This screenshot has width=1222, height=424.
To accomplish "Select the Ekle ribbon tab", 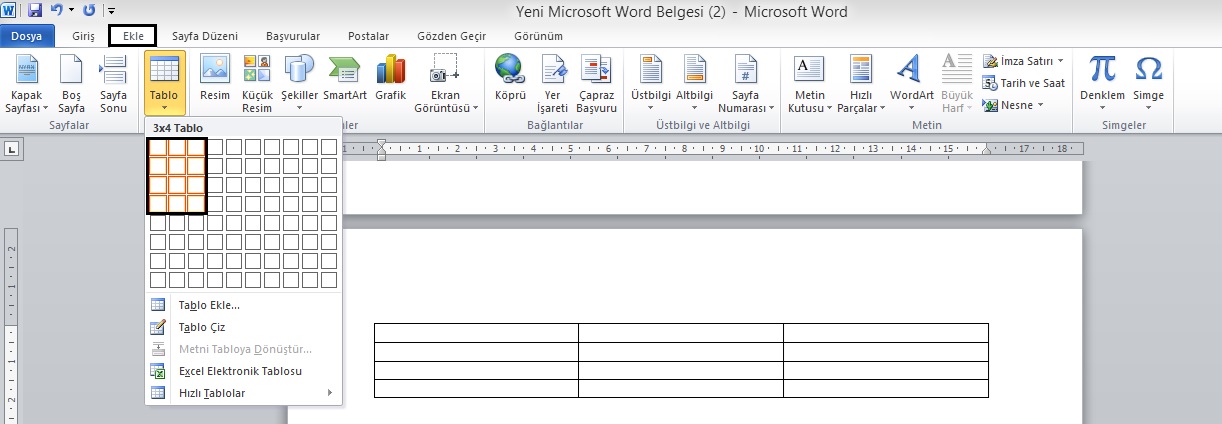I will (133, 36).
